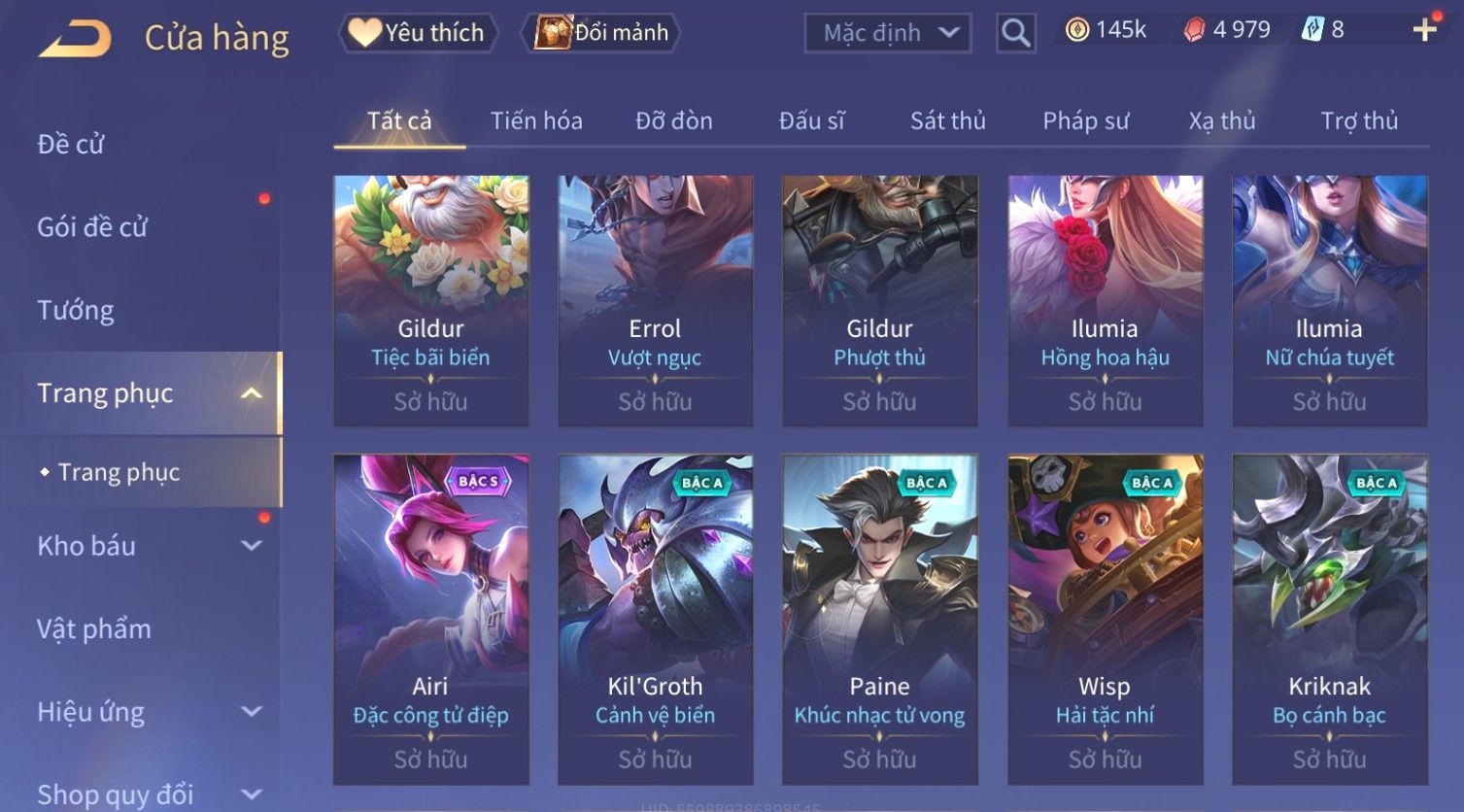The height and width of the screenshot is (812, 1464).
Task: Switch to the Sát thủ tab
Action: click(947, 120)
